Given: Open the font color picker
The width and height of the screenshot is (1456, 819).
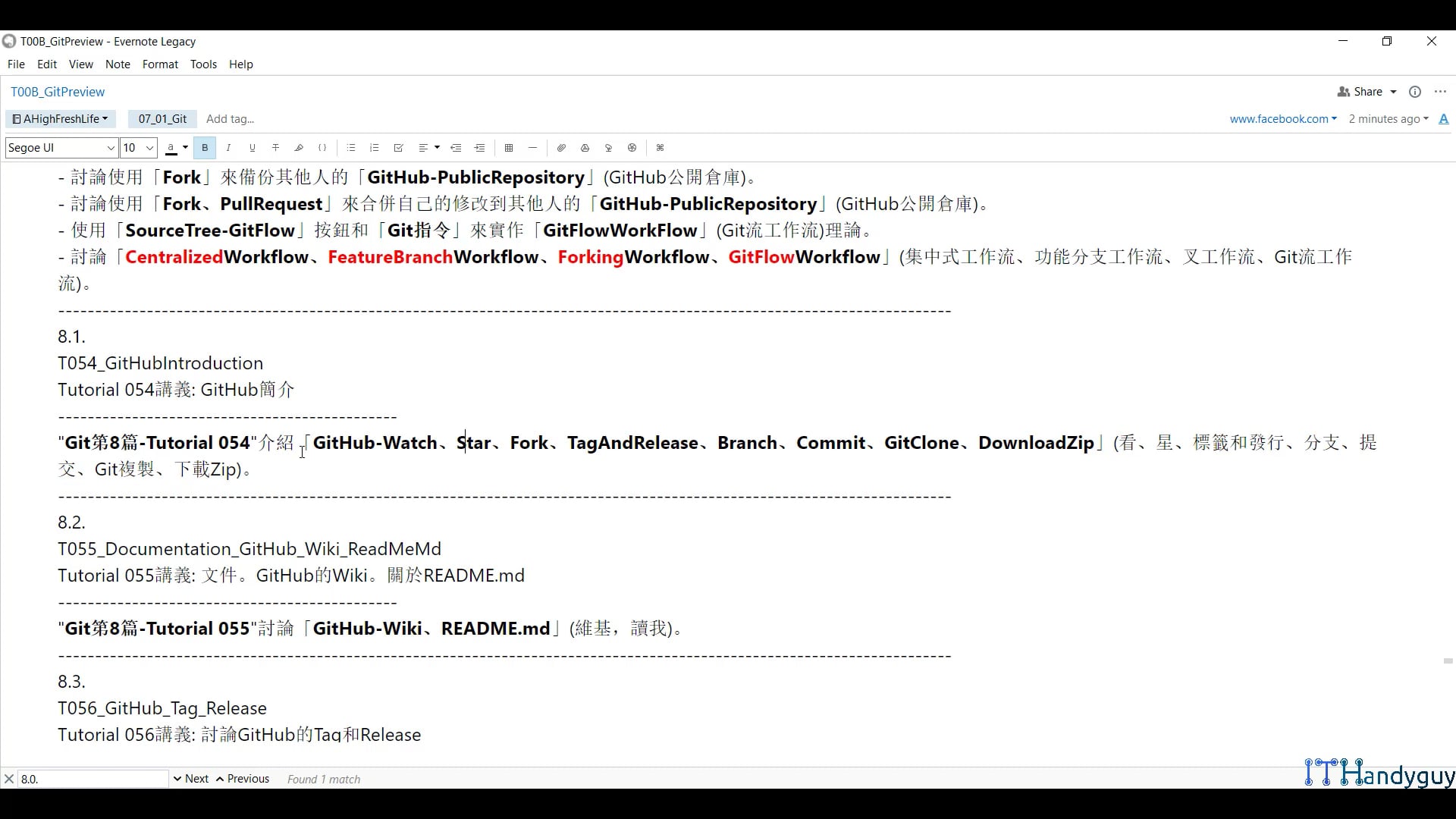Looking at the screenshot, I should point(176,148).
